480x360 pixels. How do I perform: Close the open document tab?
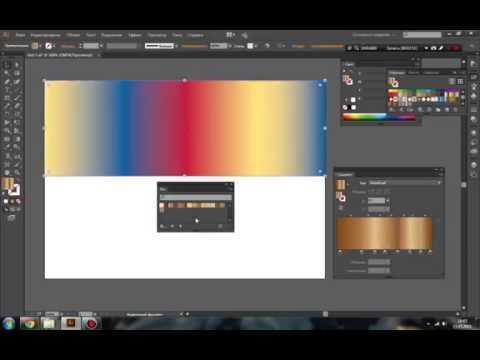pyautogui.click(x=99, y=55)
